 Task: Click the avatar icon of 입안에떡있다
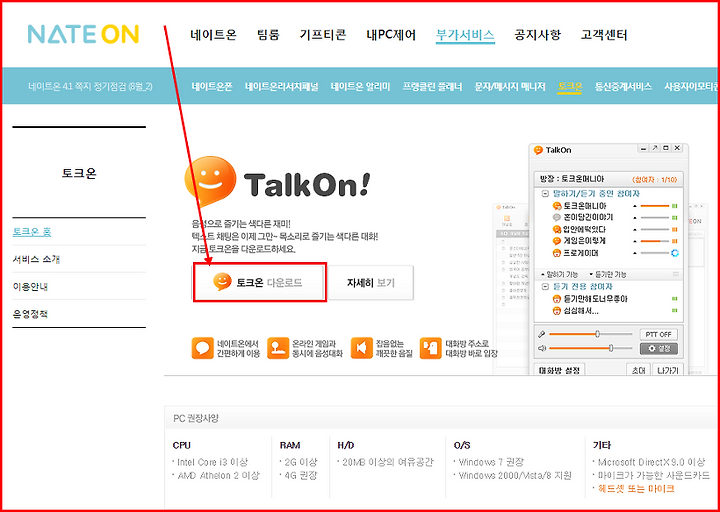557,229
